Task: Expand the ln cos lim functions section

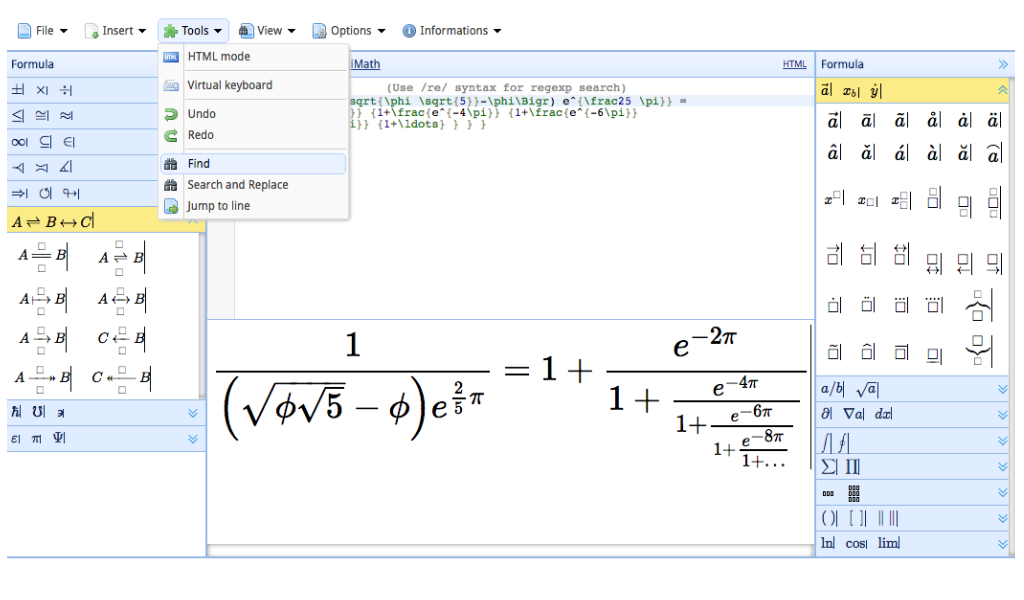Action: [1002, 543]
